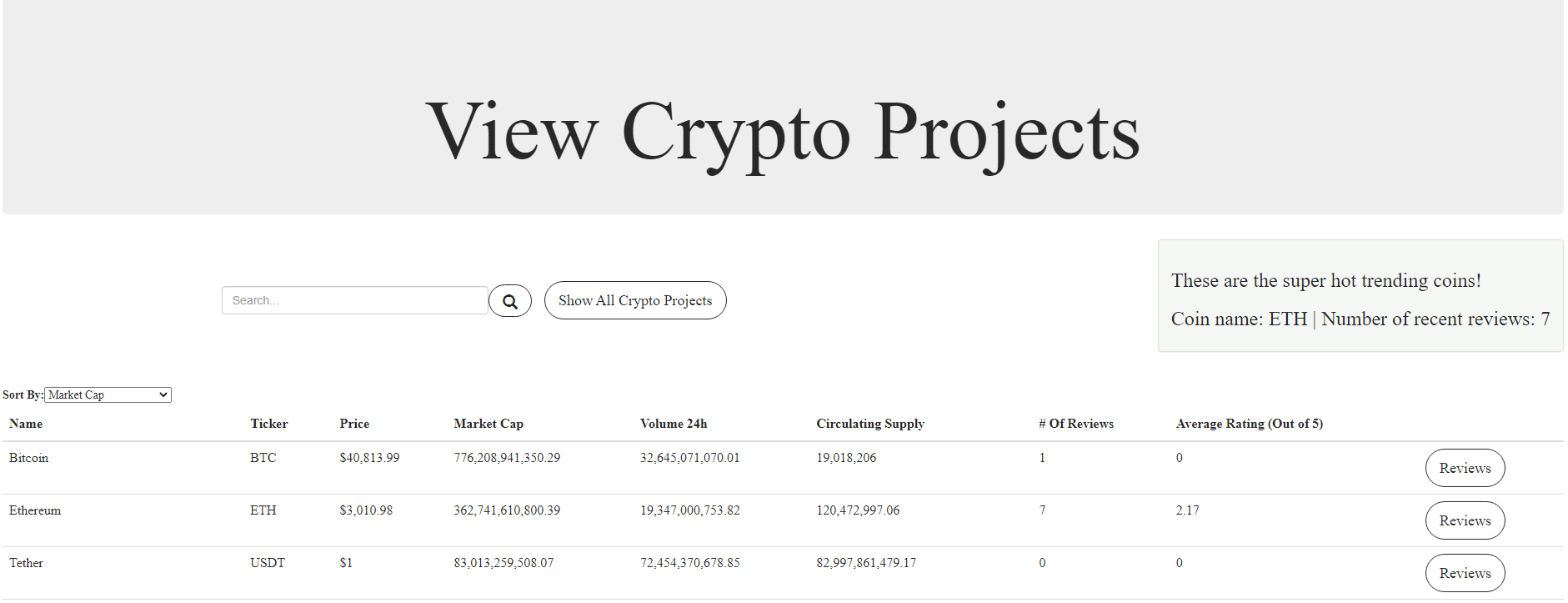The width and height of the screenshot is (1568, 603).
Task: Click the Price column header
Action: click(354, 424)
